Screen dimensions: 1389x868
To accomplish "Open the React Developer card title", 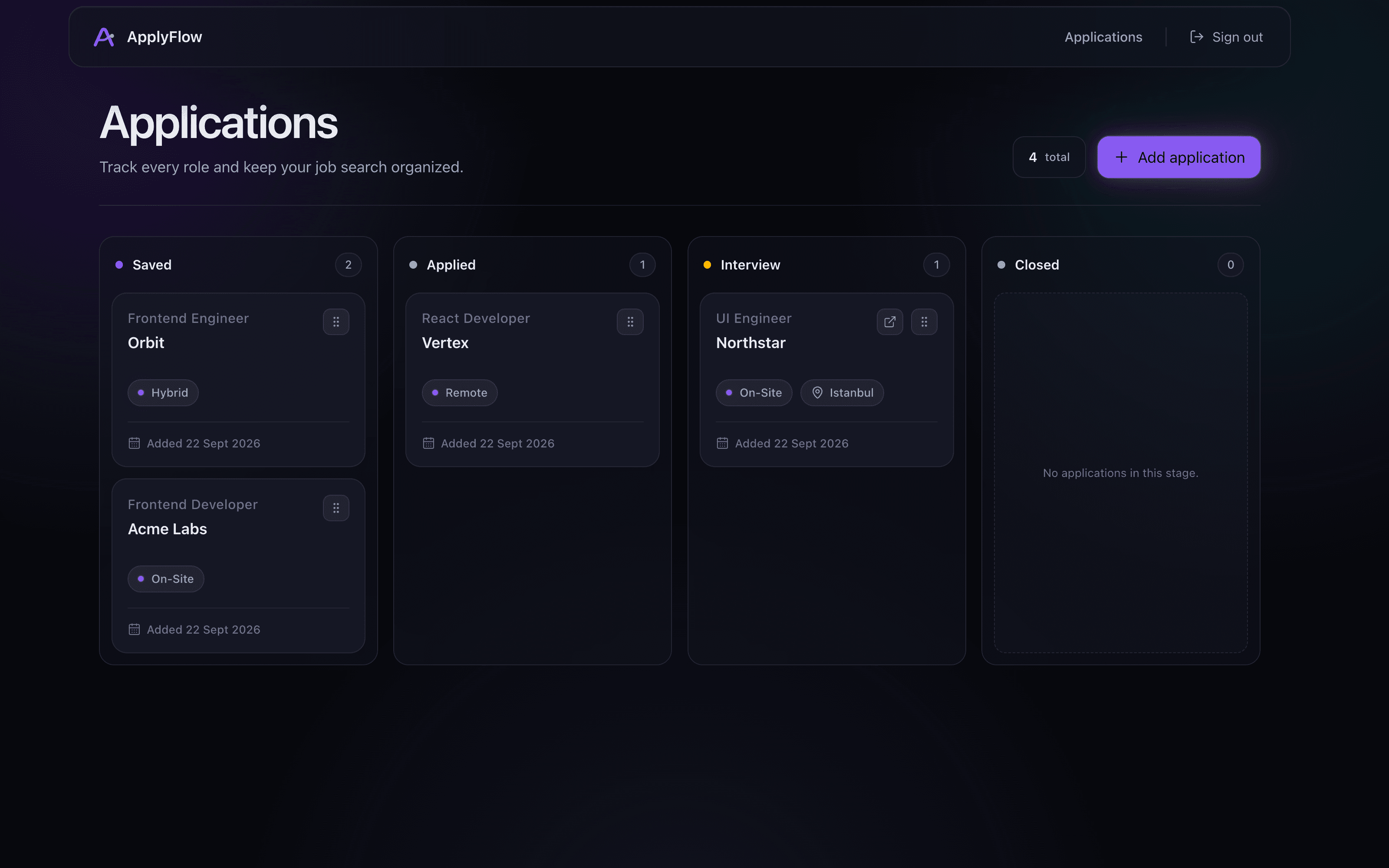I will [475, 318].
